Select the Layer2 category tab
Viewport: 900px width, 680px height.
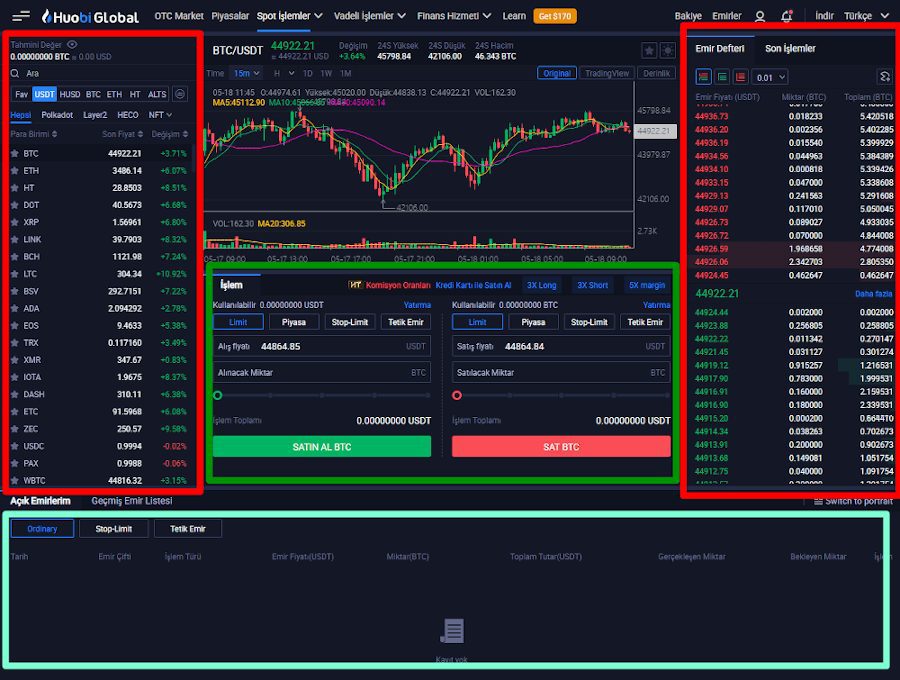point(95,115)
